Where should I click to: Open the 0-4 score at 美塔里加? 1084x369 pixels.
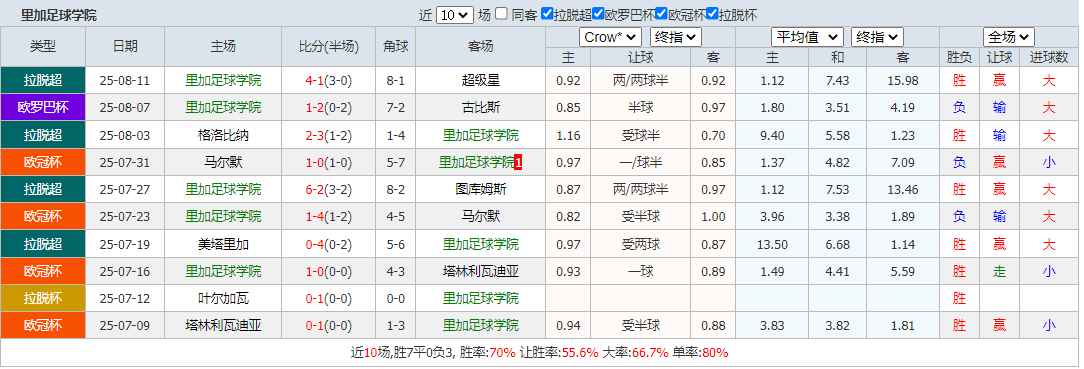315,244
